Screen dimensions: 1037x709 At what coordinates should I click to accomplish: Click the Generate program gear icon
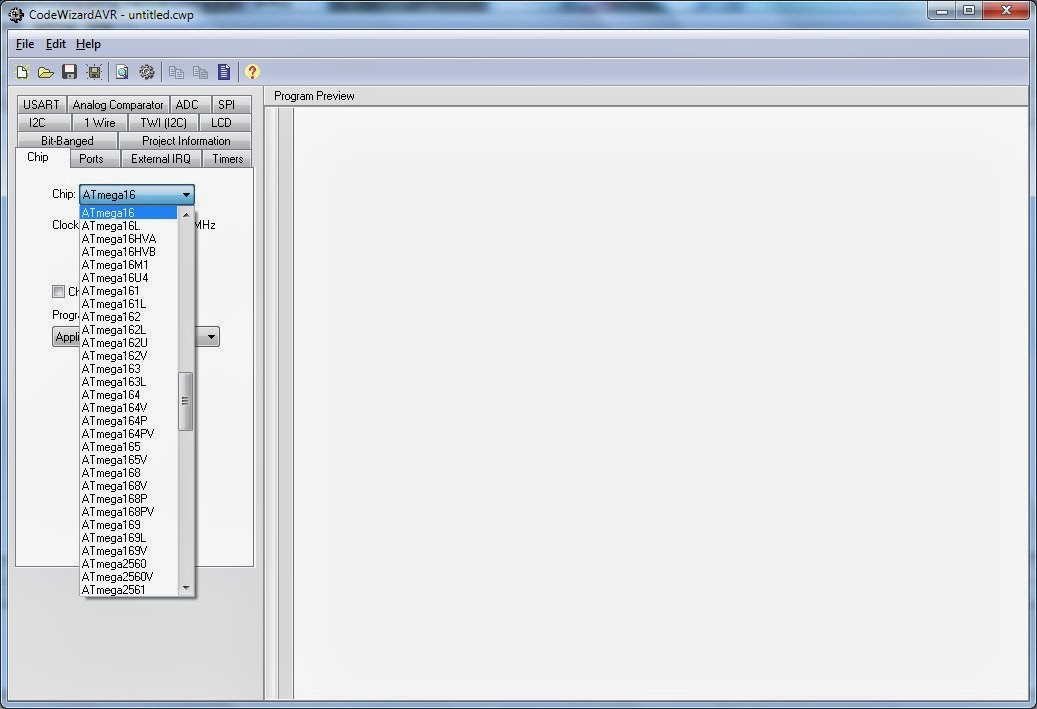pos(147,72)
